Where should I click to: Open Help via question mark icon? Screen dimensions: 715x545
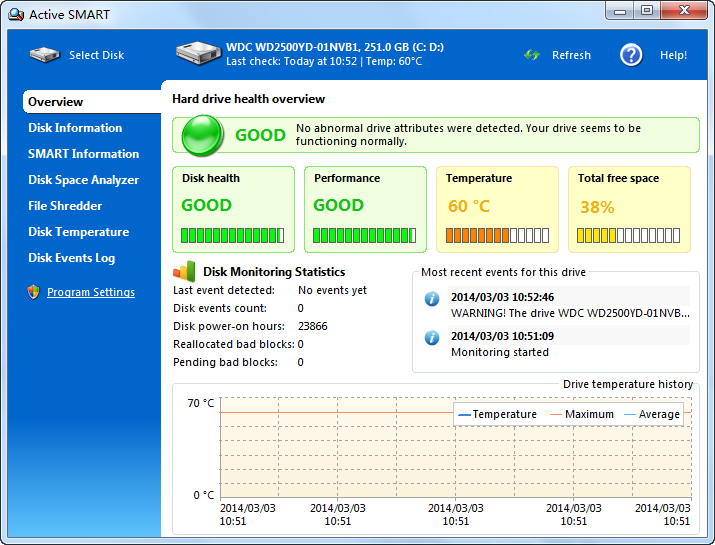click(631, 55)
